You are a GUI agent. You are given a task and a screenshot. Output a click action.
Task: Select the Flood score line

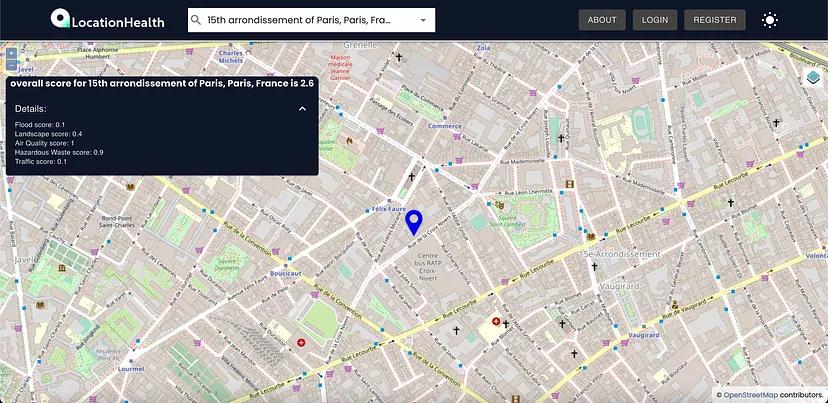[x=40, y=125]
